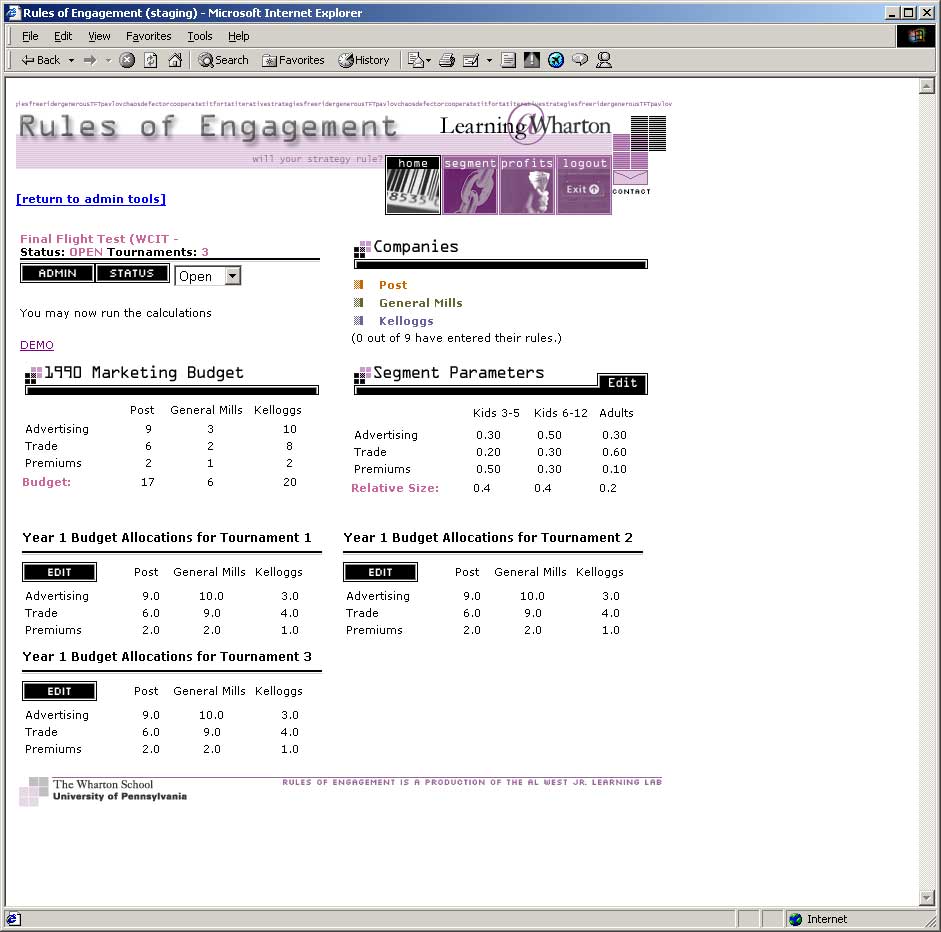Open the Search toolbar button
The image size is (941, 932).
coord(223,60)
